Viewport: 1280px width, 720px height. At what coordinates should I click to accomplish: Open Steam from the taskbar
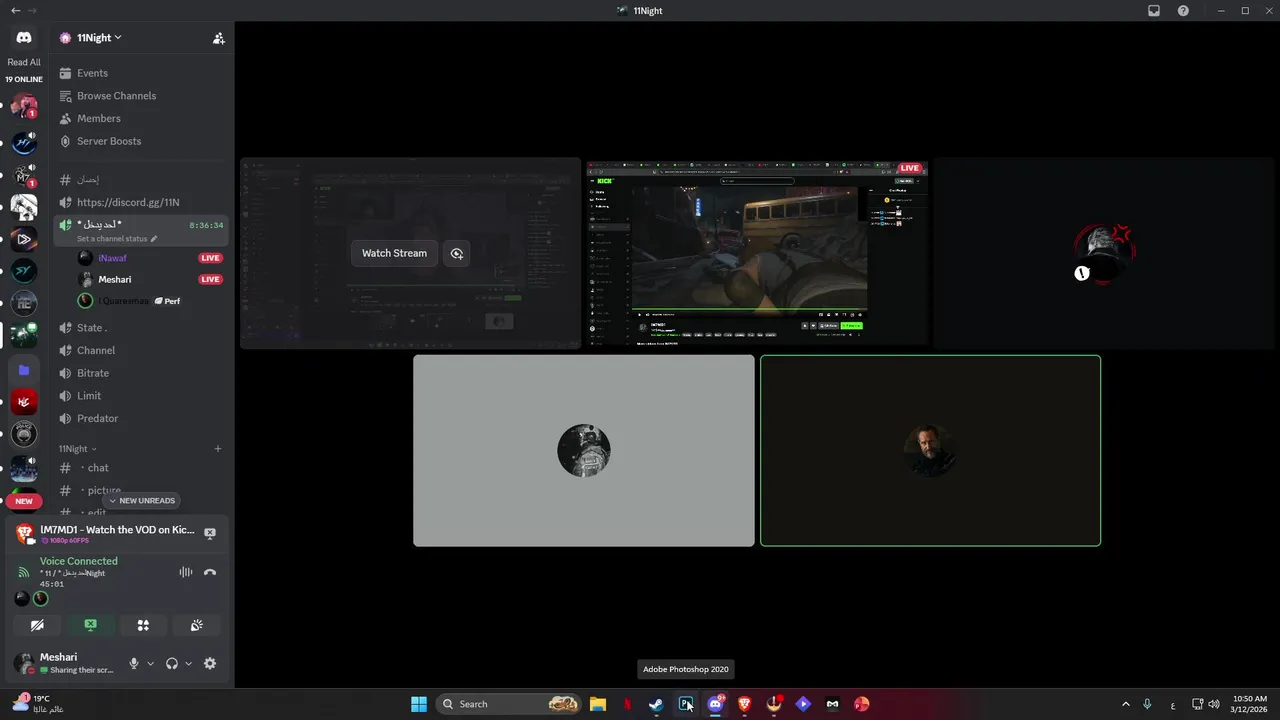[x=656, y=704]
